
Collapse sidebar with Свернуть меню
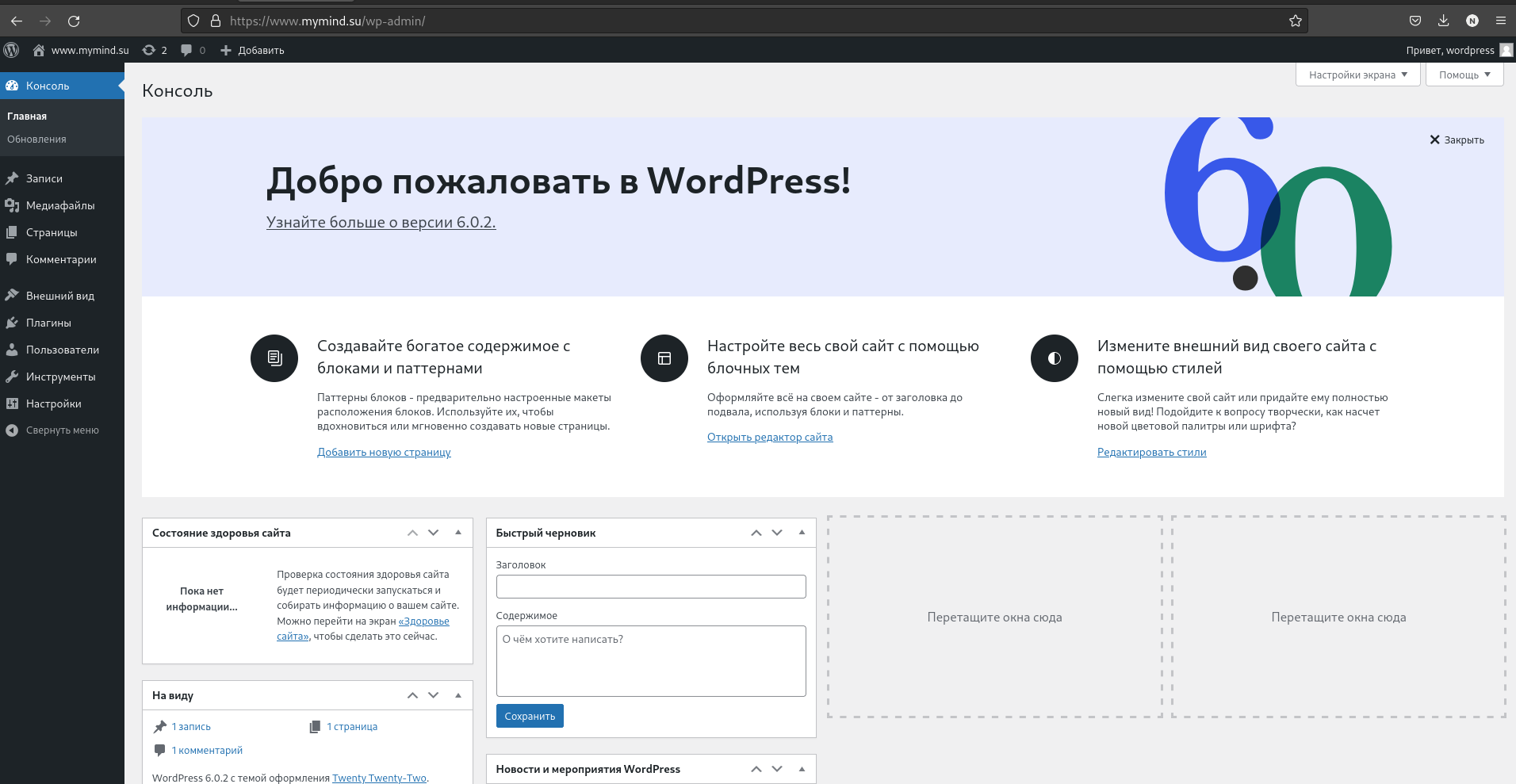pos(62,430)
